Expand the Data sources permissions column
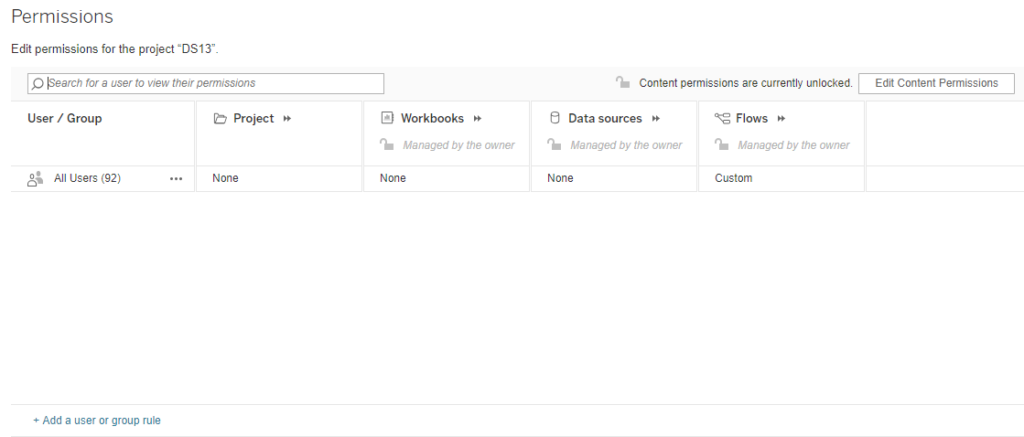The width and height of the screenshot is (1024, 437). click(x=656, y=119)
